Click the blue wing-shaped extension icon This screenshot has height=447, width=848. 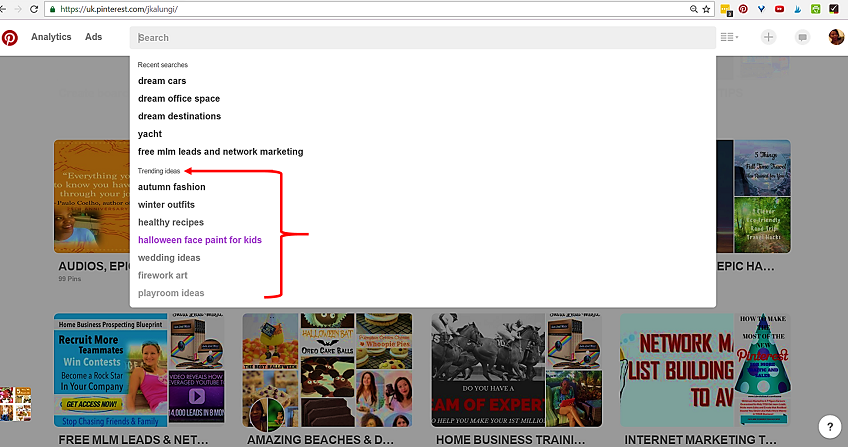pyautogui.click(x=798, y=9)
